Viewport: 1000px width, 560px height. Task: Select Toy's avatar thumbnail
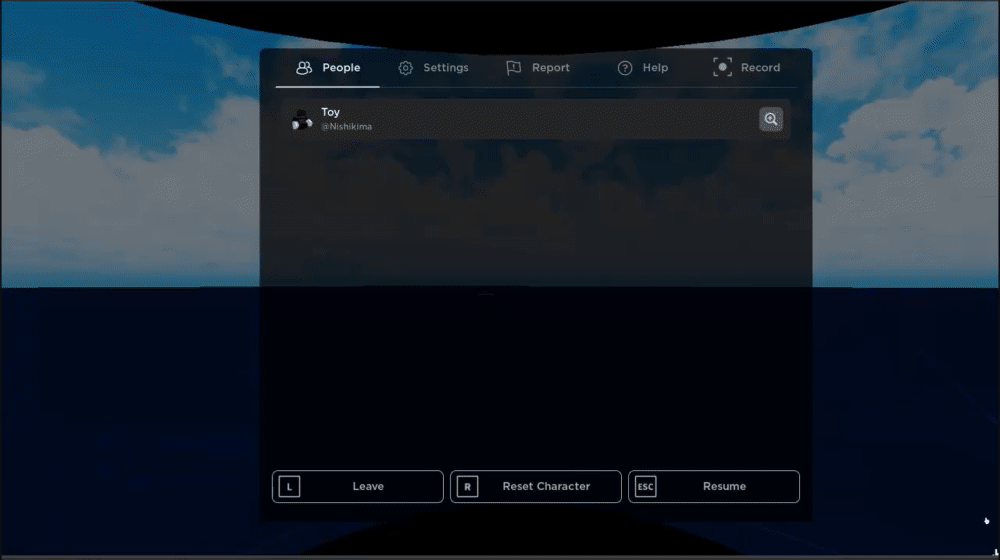point(302,119)
